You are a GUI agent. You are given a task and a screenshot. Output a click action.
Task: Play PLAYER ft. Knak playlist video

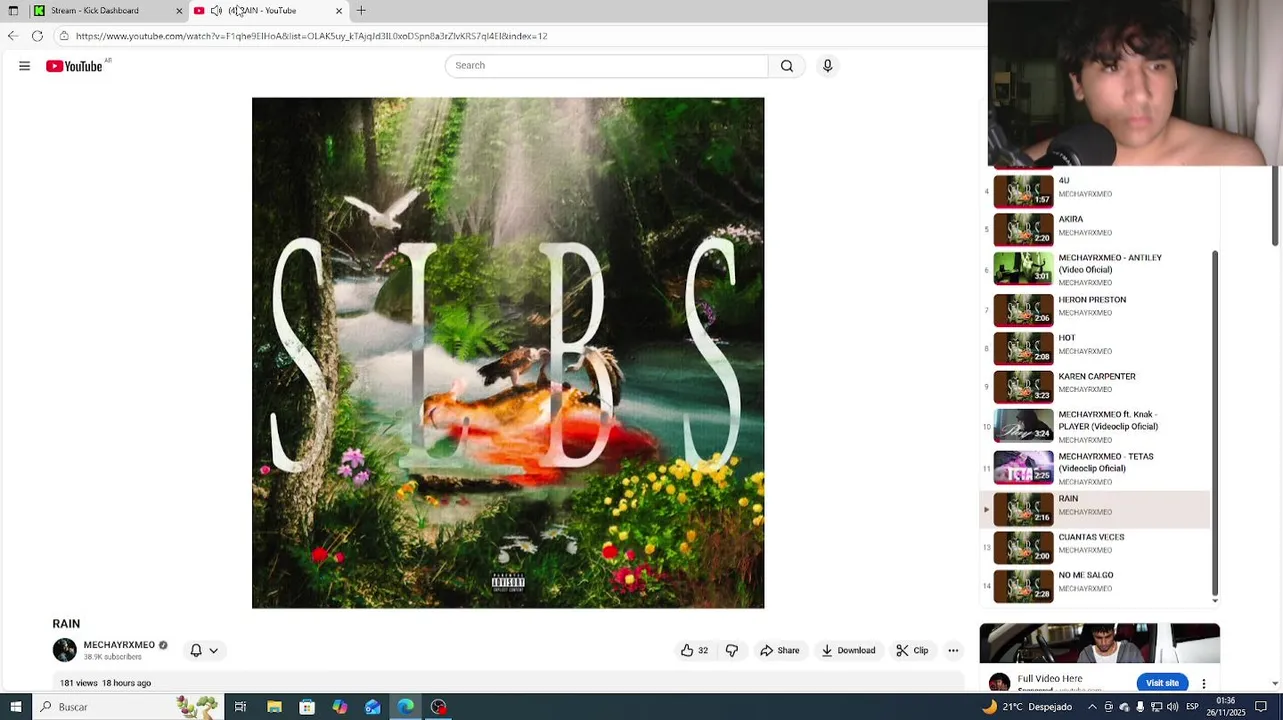(x=1095, y=426)
